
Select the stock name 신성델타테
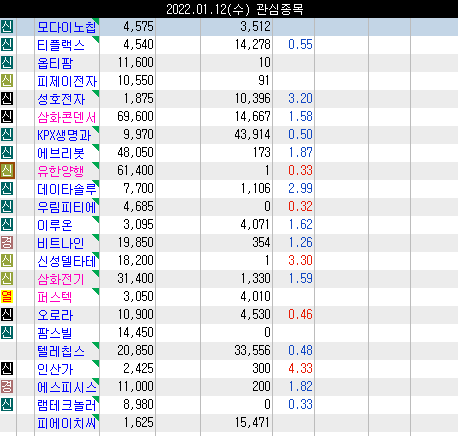click(67, 261)
